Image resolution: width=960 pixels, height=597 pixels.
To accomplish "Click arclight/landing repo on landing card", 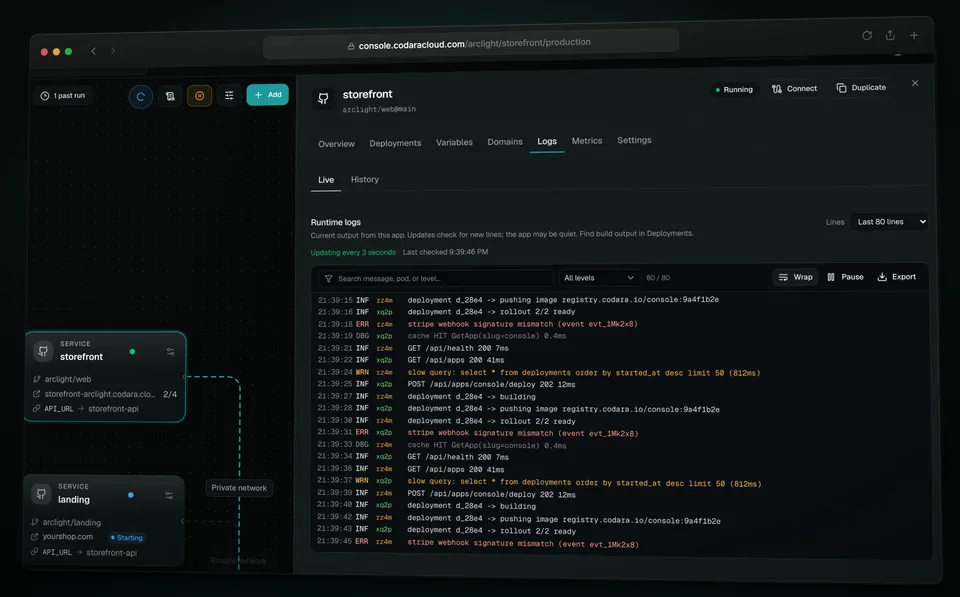I will [x=72, y=522].
